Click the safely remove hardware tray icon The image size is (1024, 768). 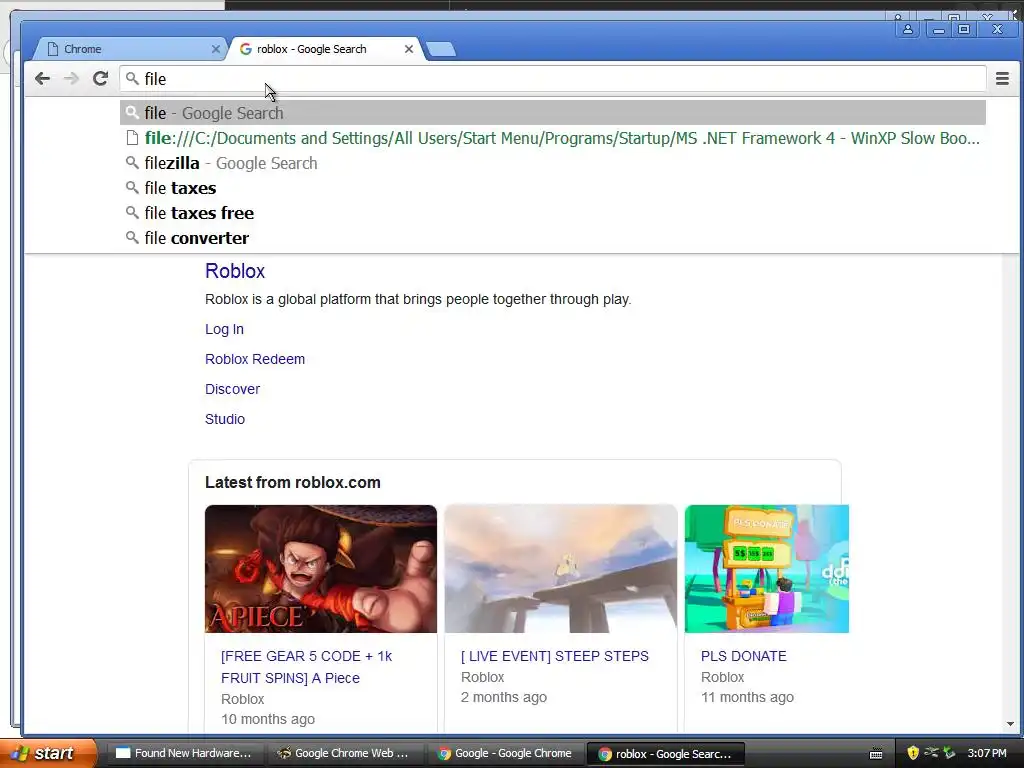click(950, 753)
